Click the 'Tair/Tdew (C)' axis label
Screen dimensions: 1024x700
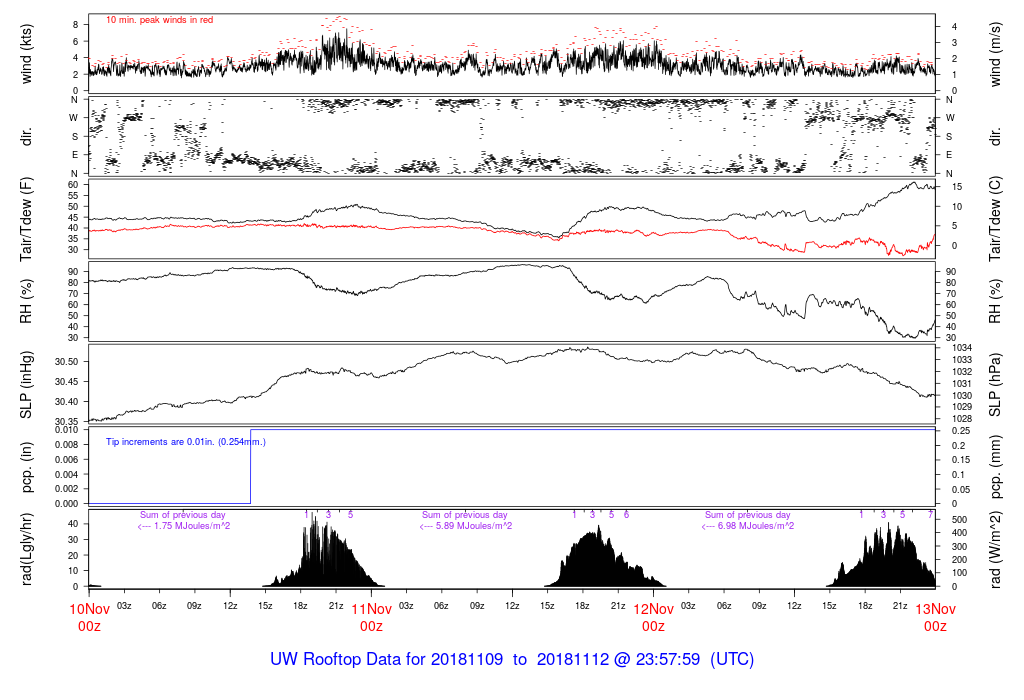pyautogui.click(x=995, y=219)
